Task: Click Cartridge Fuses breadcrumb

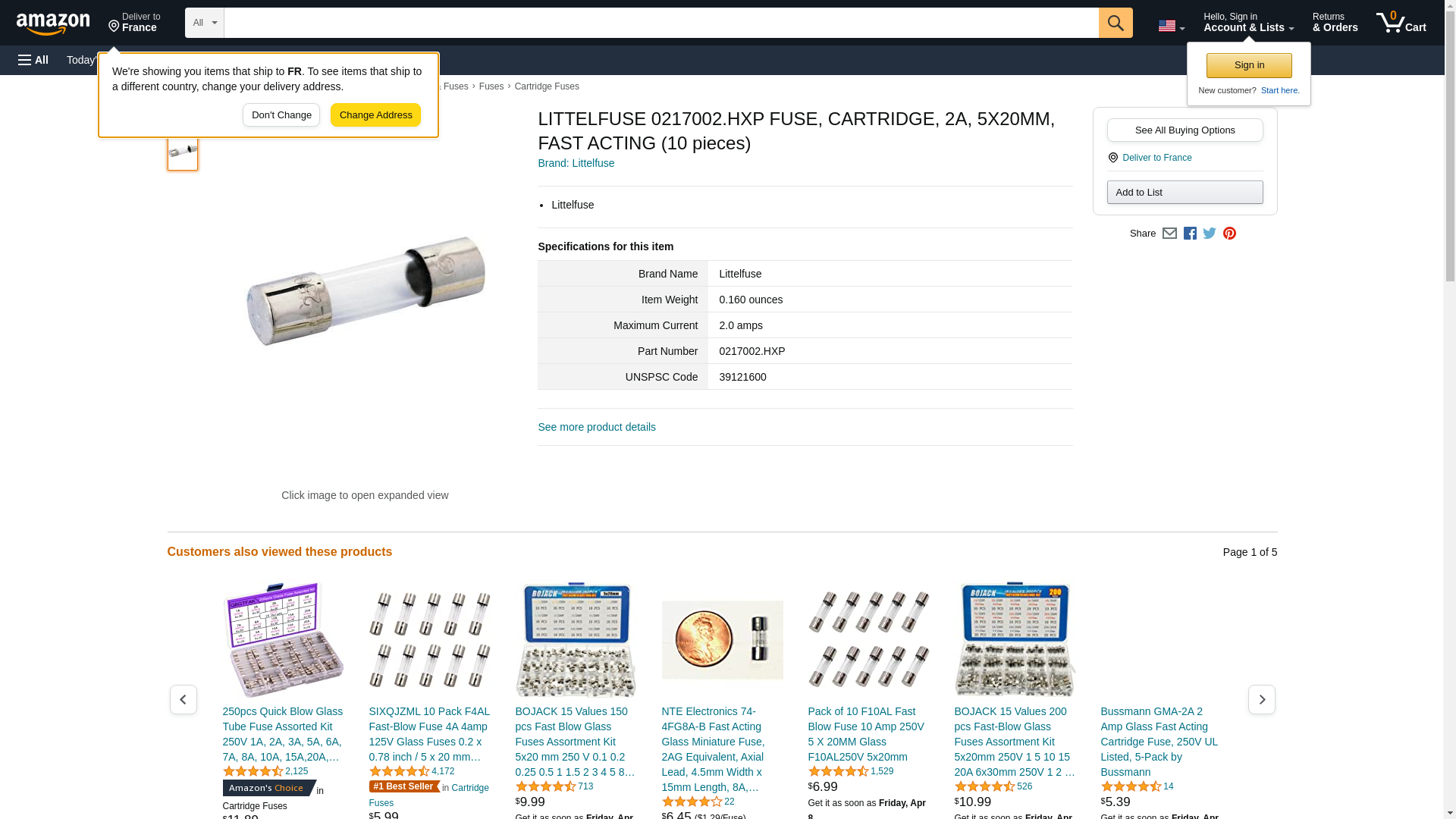Action: (547, 86)
